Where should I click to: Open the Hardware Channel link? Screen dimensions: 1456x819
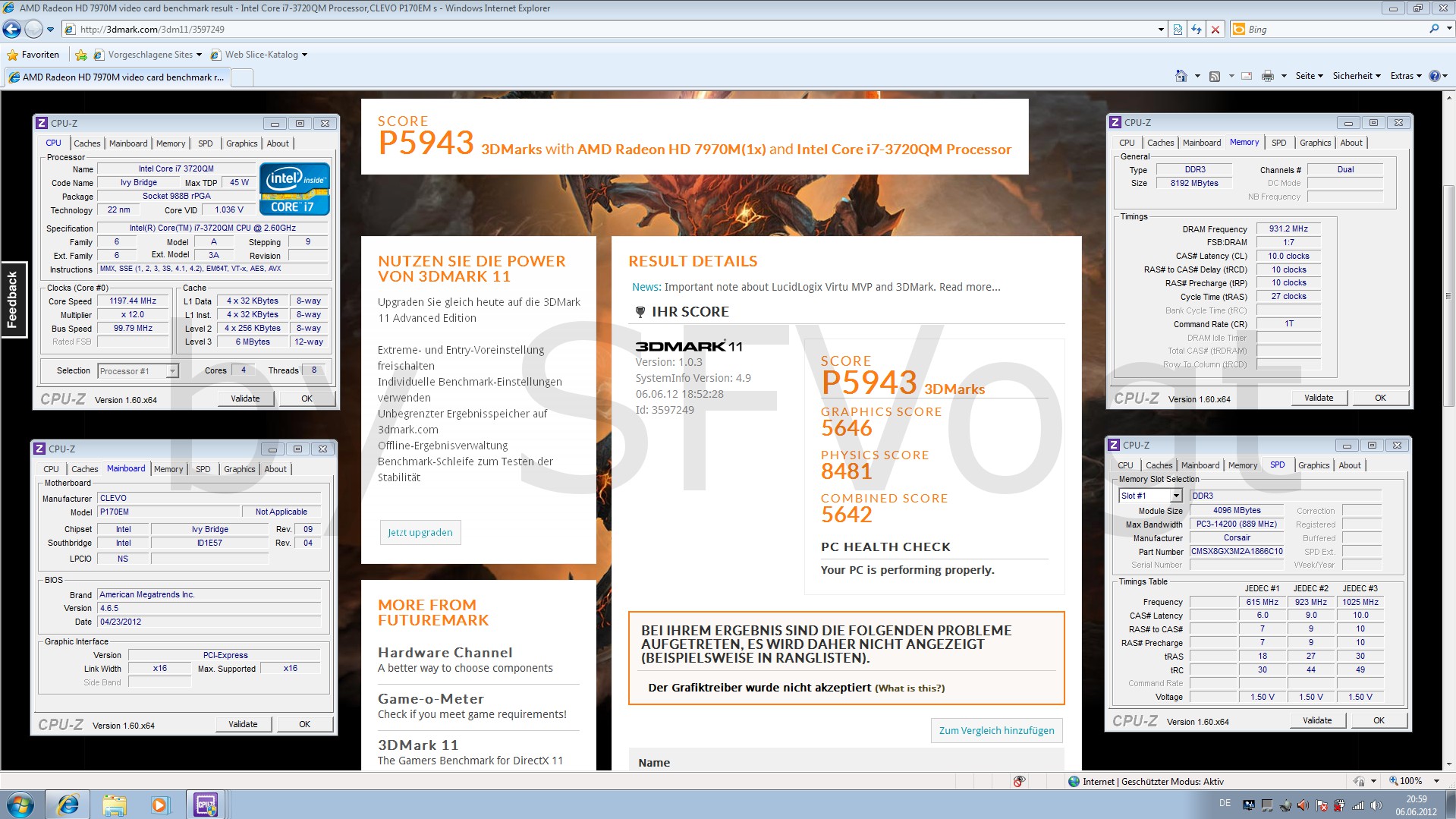pyautogui.click(x=445, y=652)
